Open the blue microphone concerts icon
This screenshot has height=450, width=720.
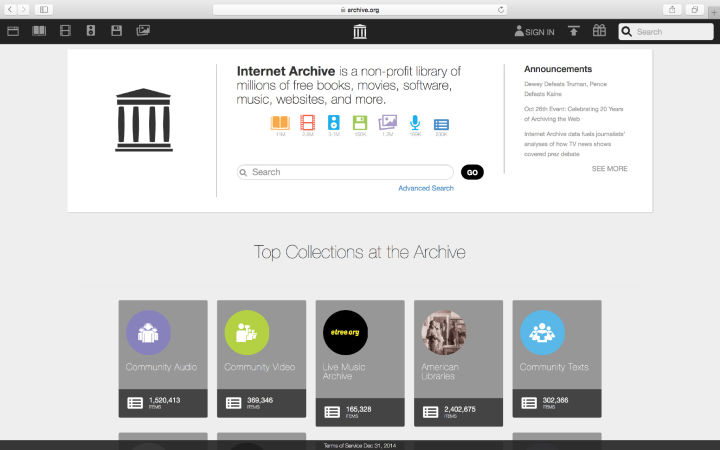click(x=415, y=123)
